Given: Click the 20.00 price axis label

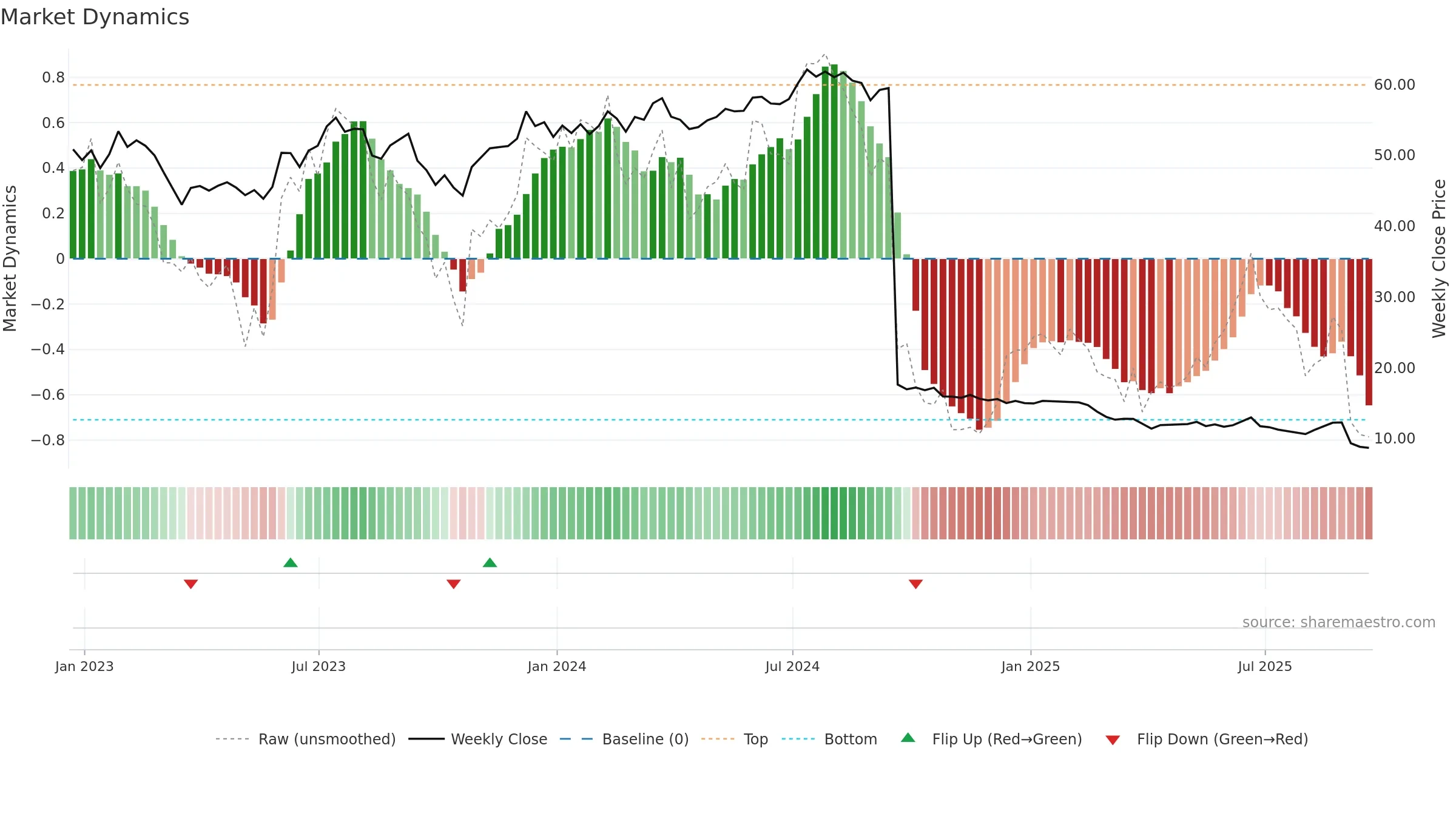Looking at the screenshot, I should tap(1395, 368).
